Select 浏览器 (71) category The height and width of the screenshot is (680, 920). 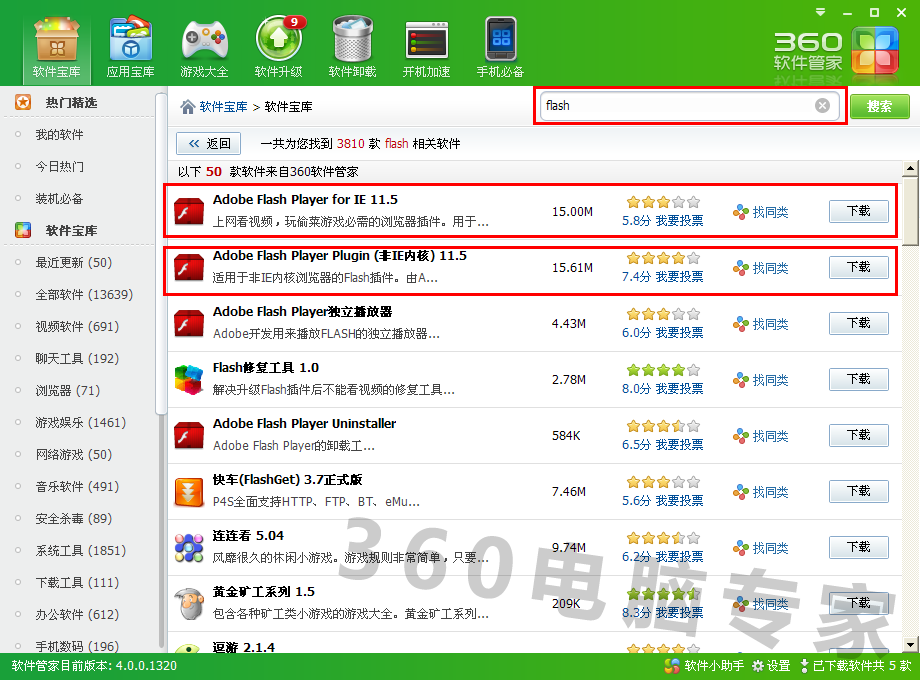click(x=67, y=390)
